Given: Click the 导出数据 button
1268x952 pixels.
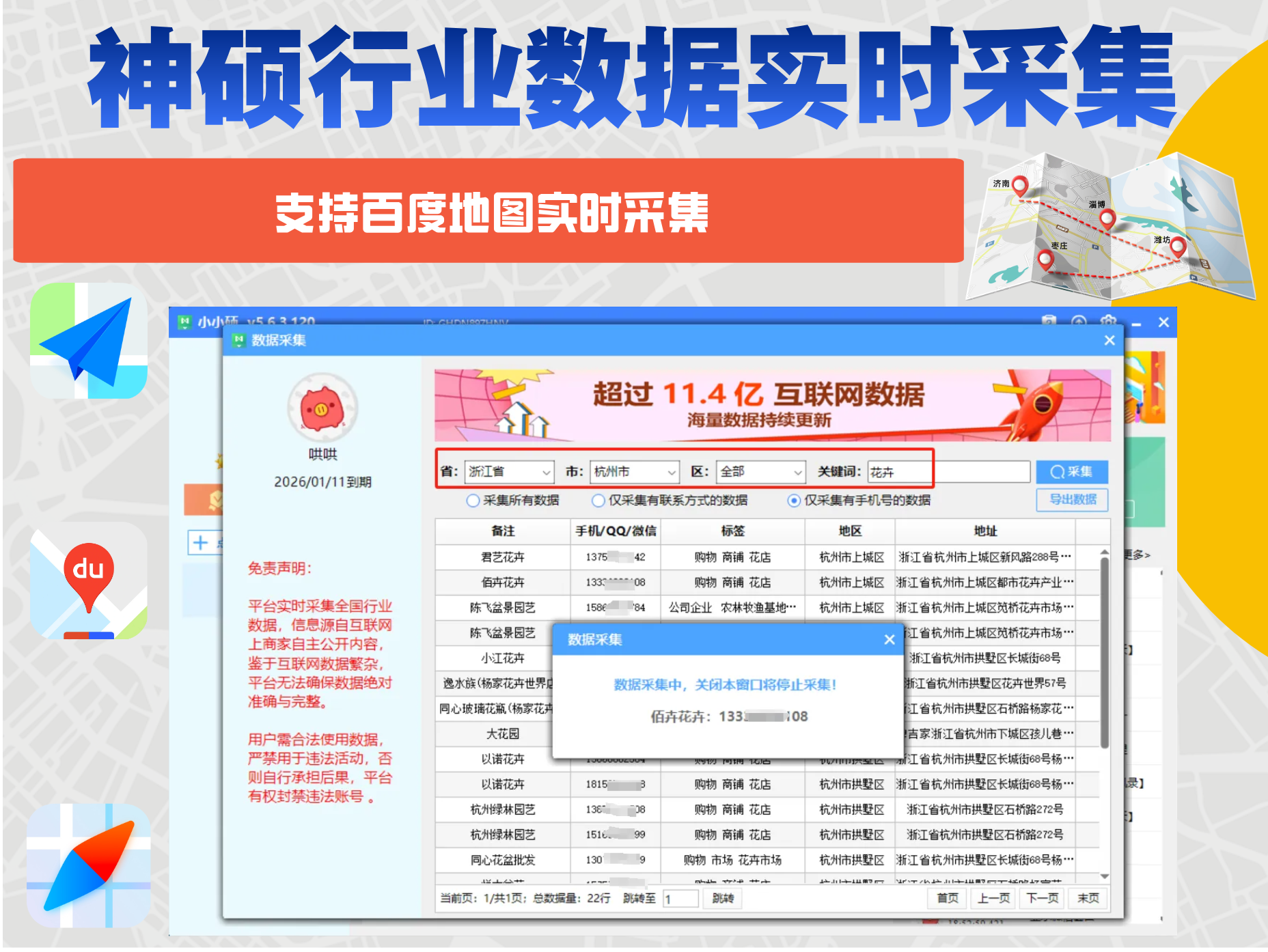Looking at the screenshot, I should pyautogui.click(x=1072, y=500).
